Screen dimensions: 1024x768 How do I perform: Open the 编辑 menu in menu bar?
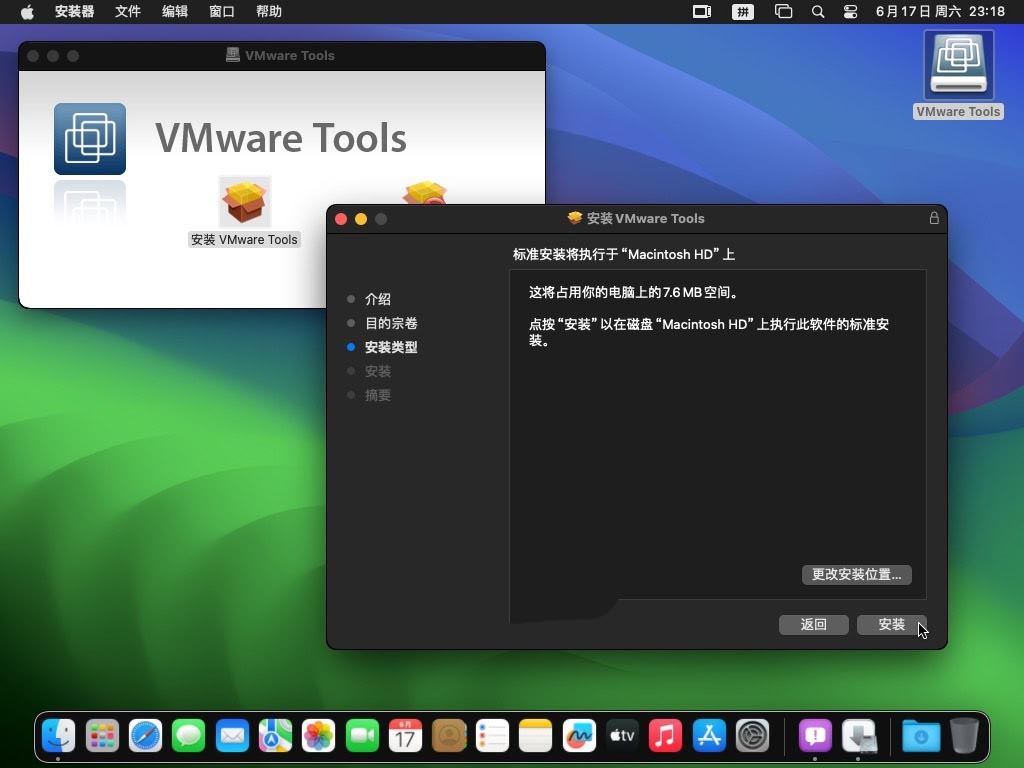click(x=175, y=12)
